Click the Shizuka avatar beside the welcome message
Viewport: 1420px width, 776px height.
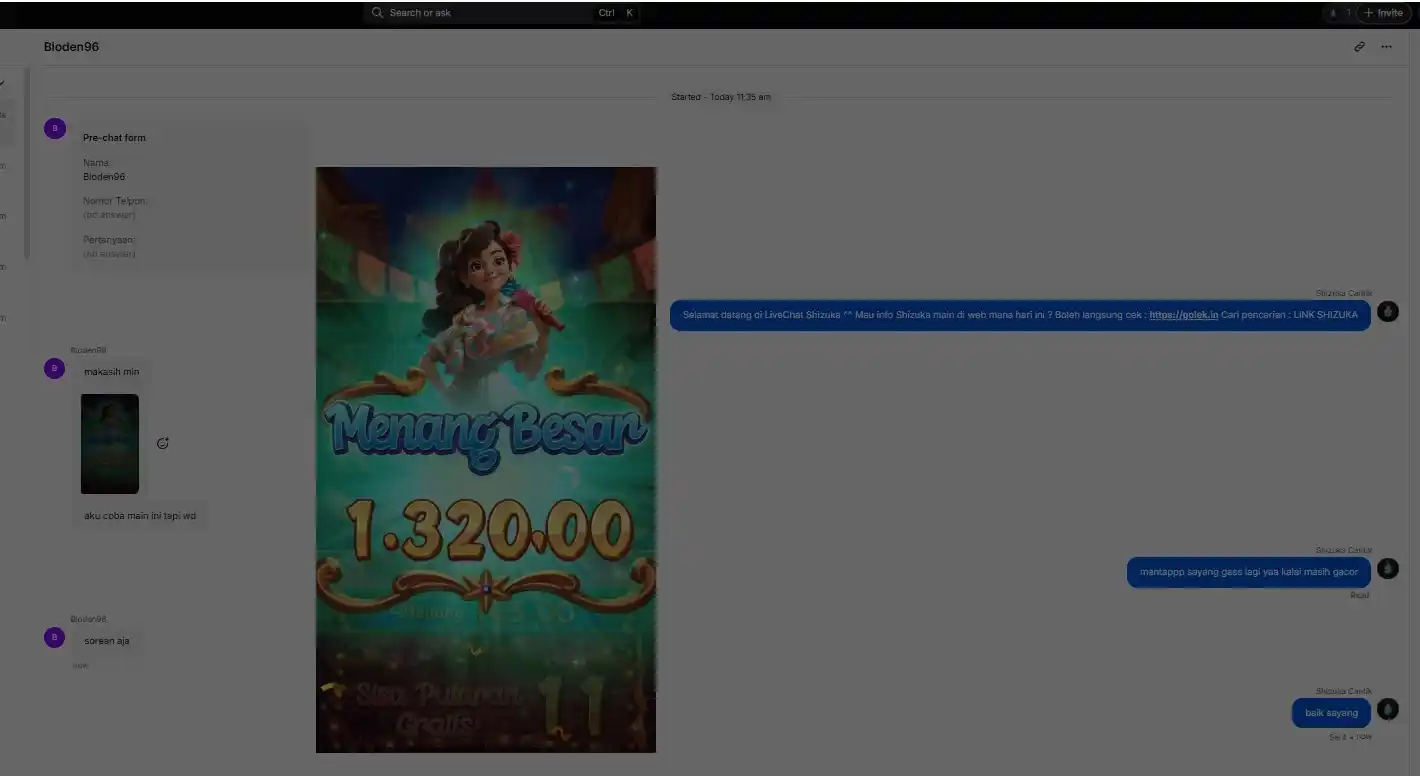pos(1387,312)
